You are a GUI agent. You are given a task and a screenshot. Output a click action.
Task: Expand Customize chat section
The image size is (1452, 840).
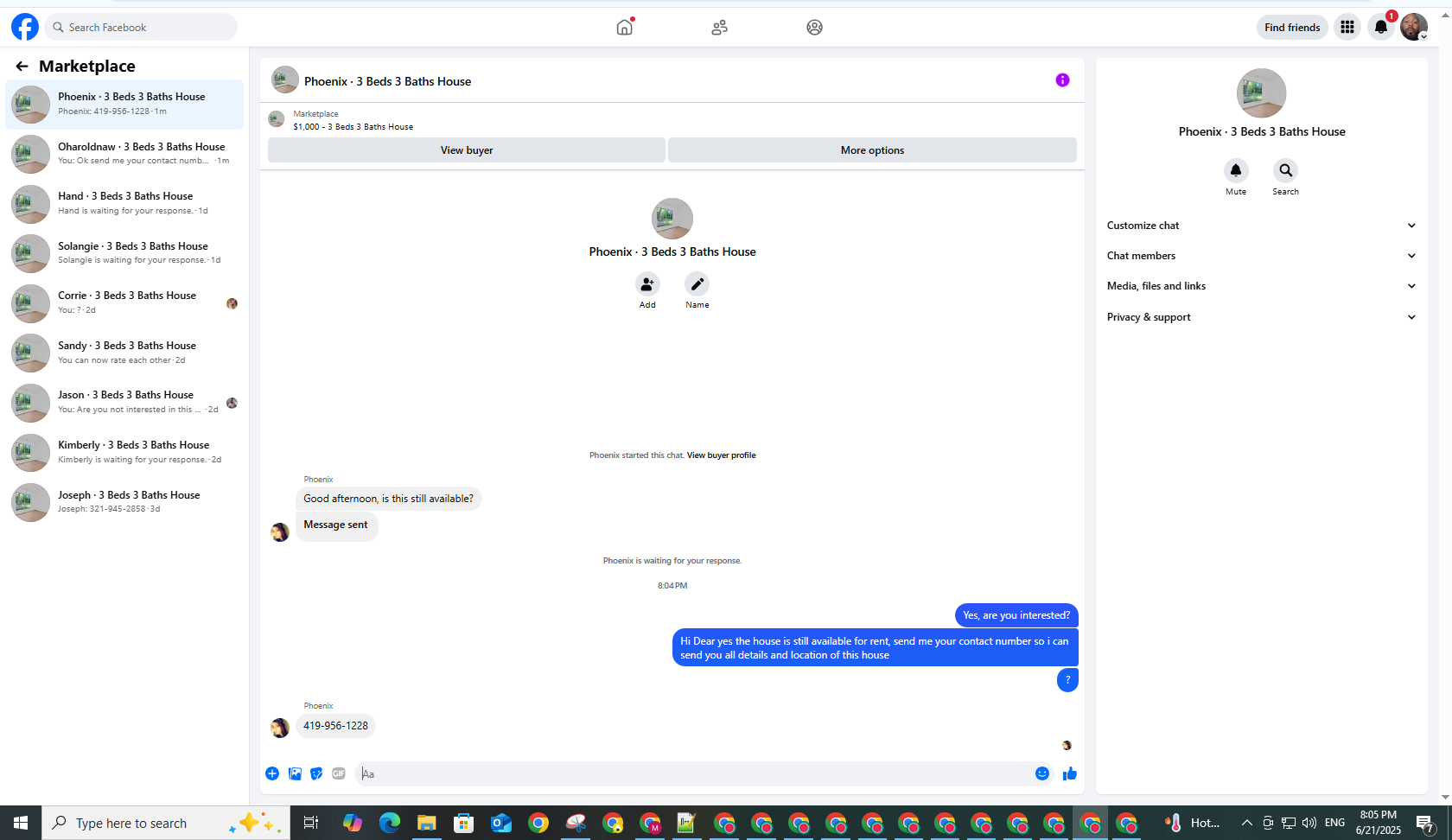[x=1262, y=226]
